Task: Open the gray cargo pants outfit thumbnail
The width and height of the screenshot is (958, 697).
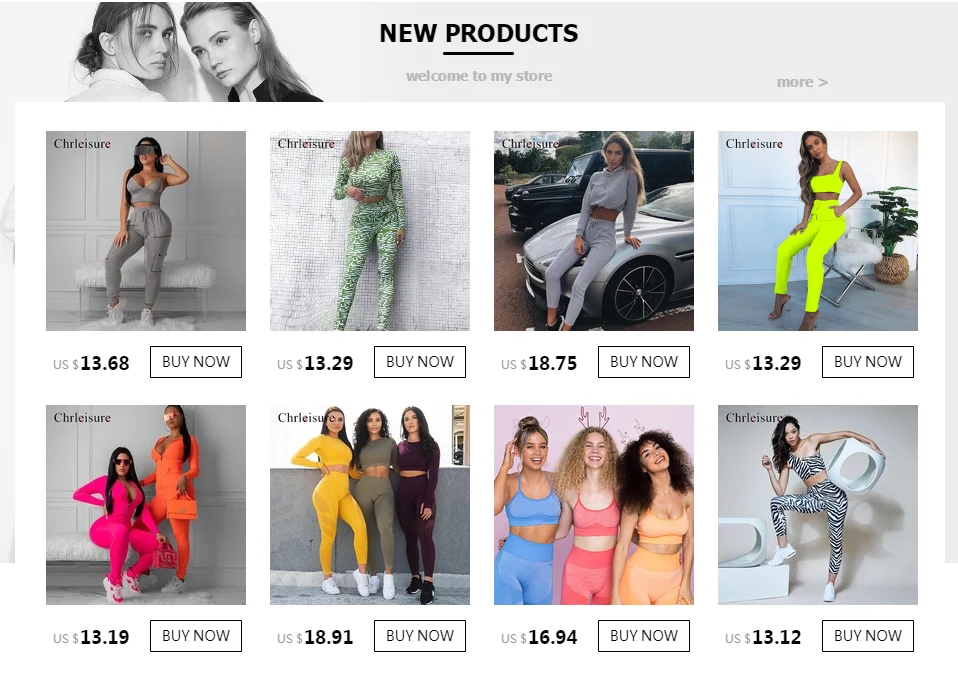Action: 146,231
